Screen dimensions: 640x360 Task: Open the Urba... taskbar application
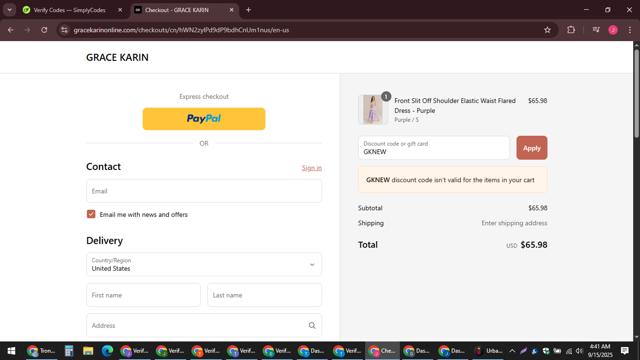pyautogui.click(x=488, y=351)
